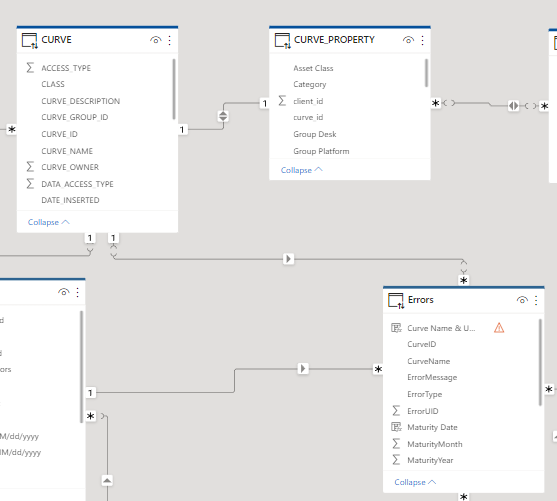Image resolution: width=557 pixels, height=501 pixels.
Task: Click sigma icon beside ErrorUID
Action: coord(396,410)
